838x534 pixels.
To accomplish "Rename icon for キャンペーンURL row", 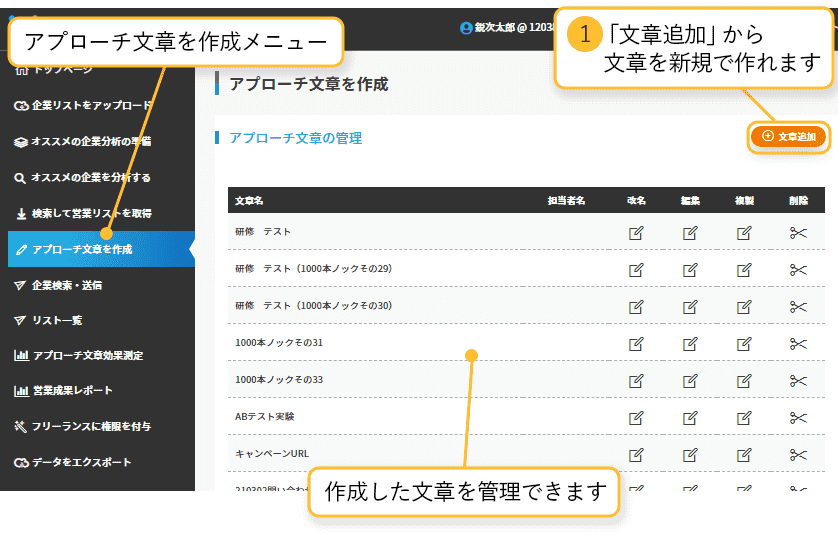I will coord(636,455).
